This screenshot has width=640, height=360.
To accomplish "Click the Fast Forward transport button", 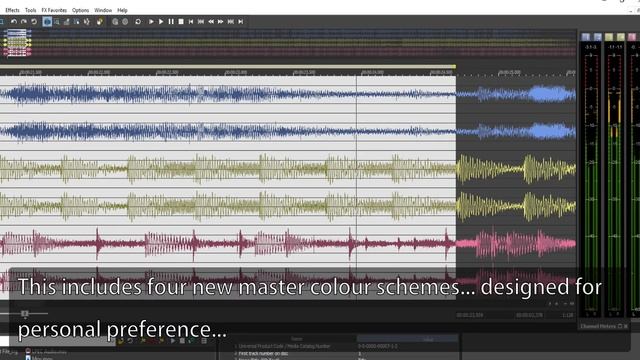I will (220, 22).
